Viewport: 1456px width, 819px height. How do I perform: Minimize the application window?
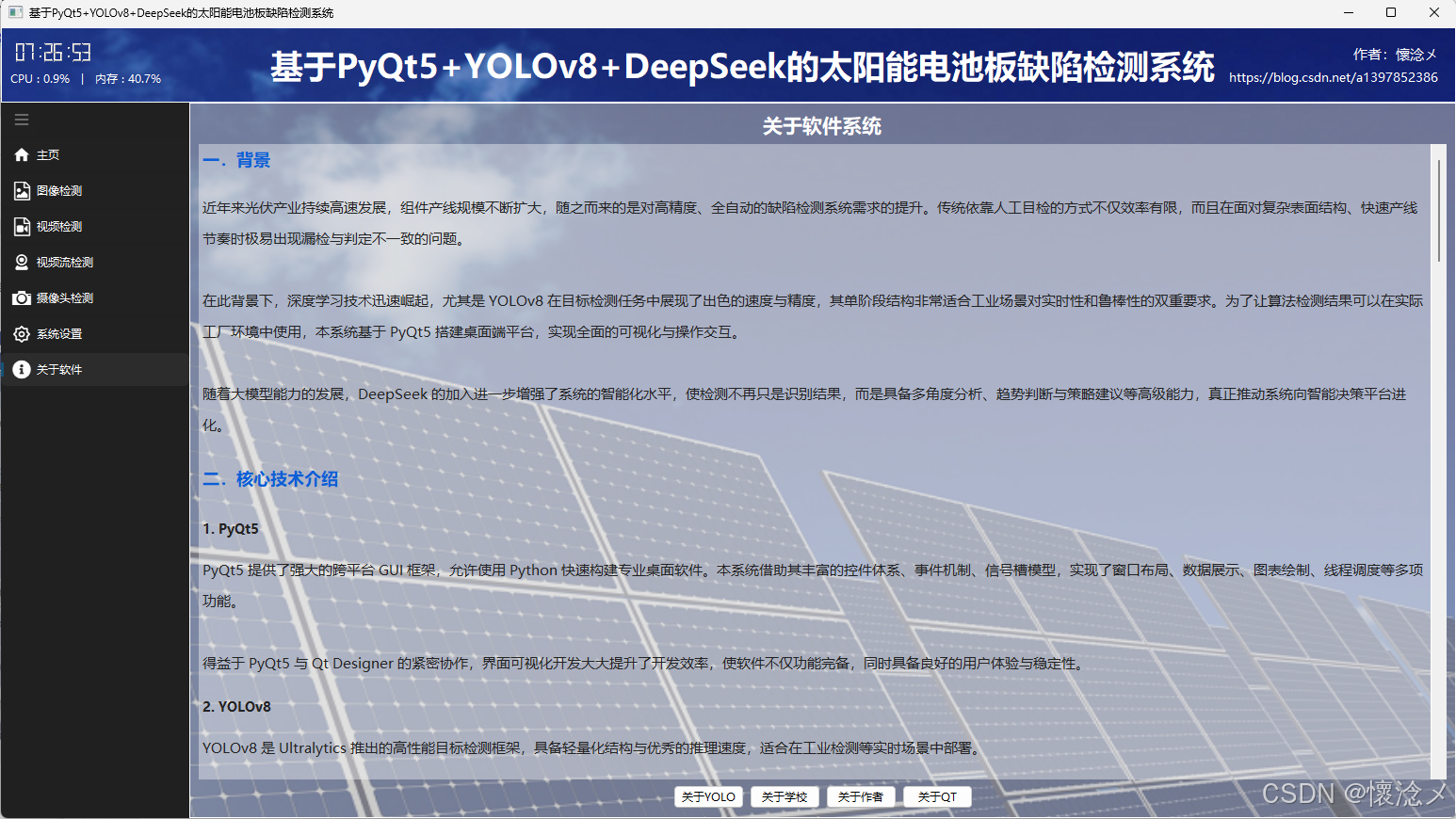tap(1349, 12)
